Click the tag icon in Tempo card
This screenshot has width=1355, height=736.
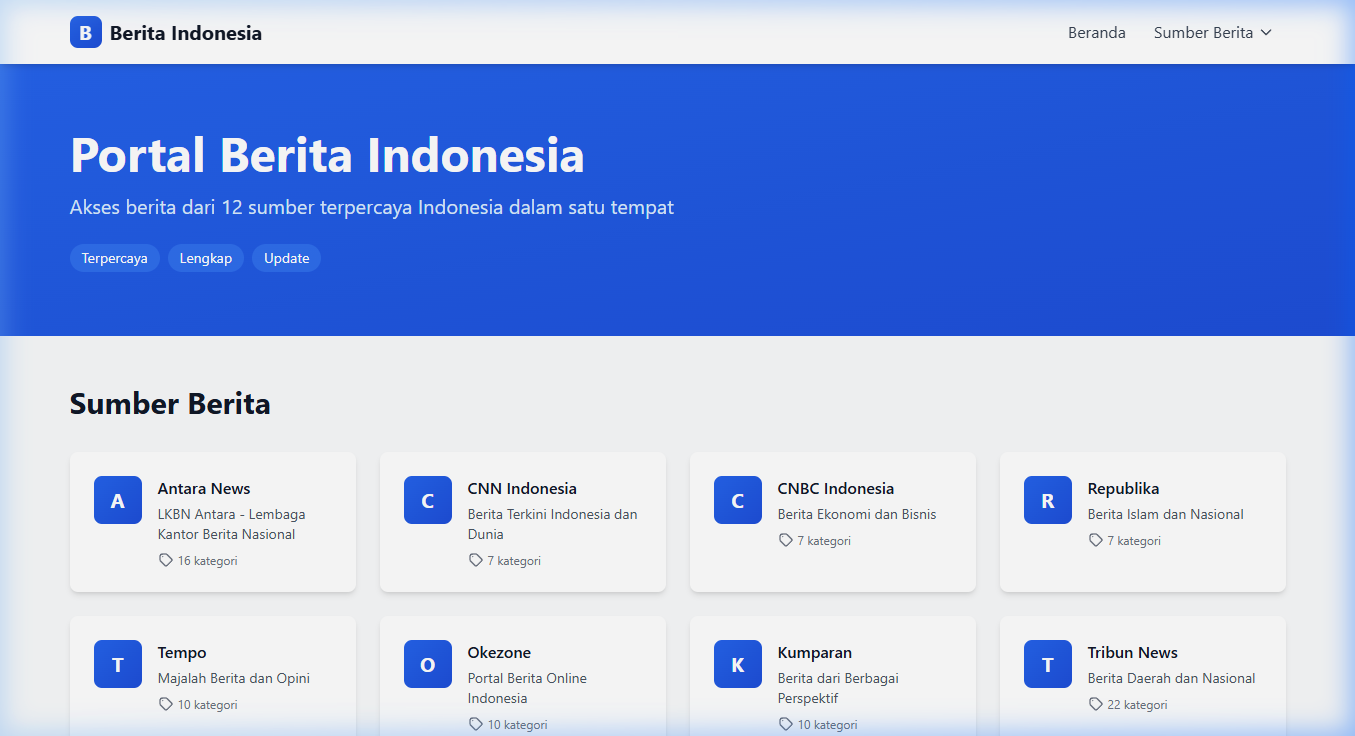click(x=166, y=704)
